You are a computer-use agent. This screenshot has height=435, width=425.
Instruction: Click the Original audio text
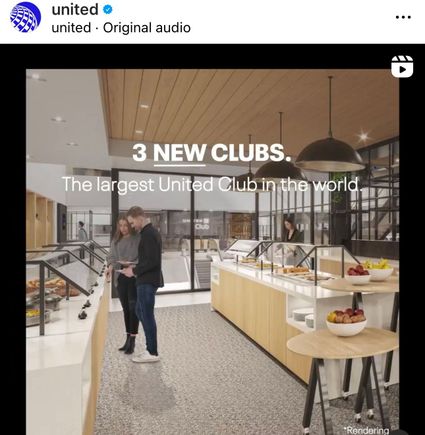click(147, 28)
